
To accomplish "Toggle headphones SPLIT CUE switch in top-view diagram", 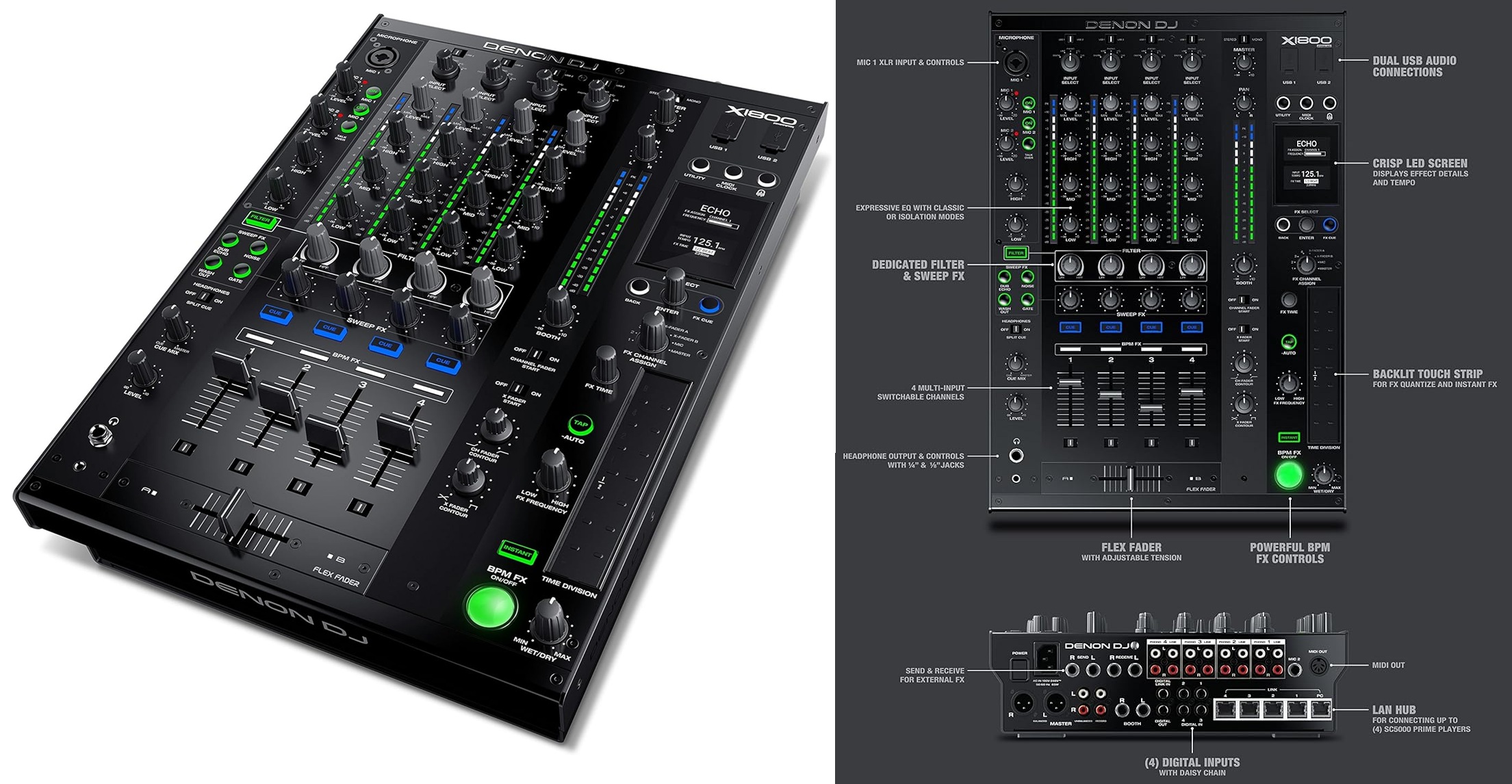I will point(1016,330).
